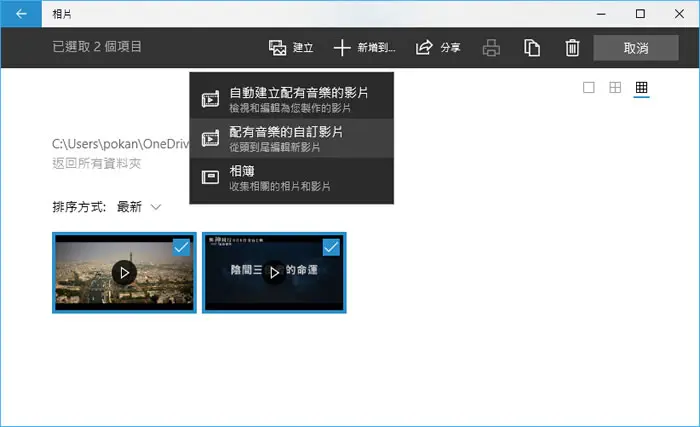Click the 取消 cancel button
The width and height of the screenshot is (700, 427).
pyautogui.click(x=636, y=47)
